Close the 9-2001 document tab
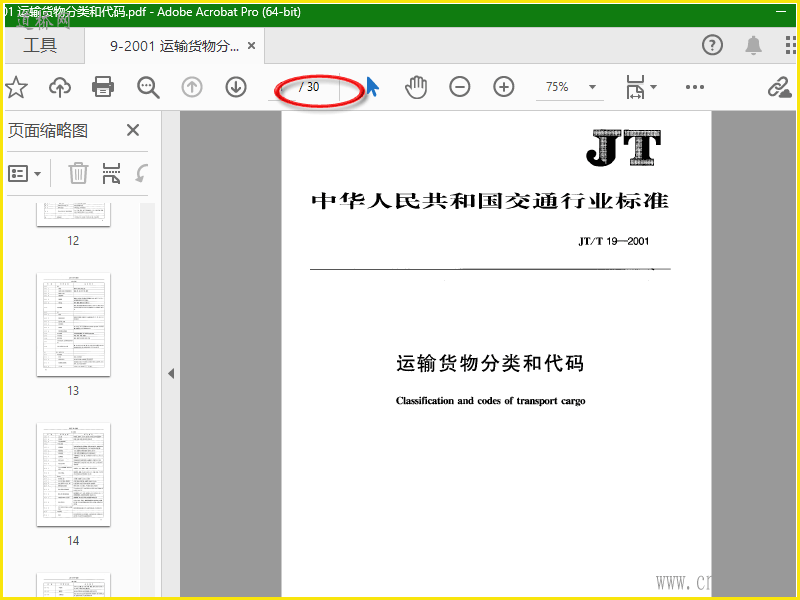This screenshot has width=800, height=600. point(252,46)
